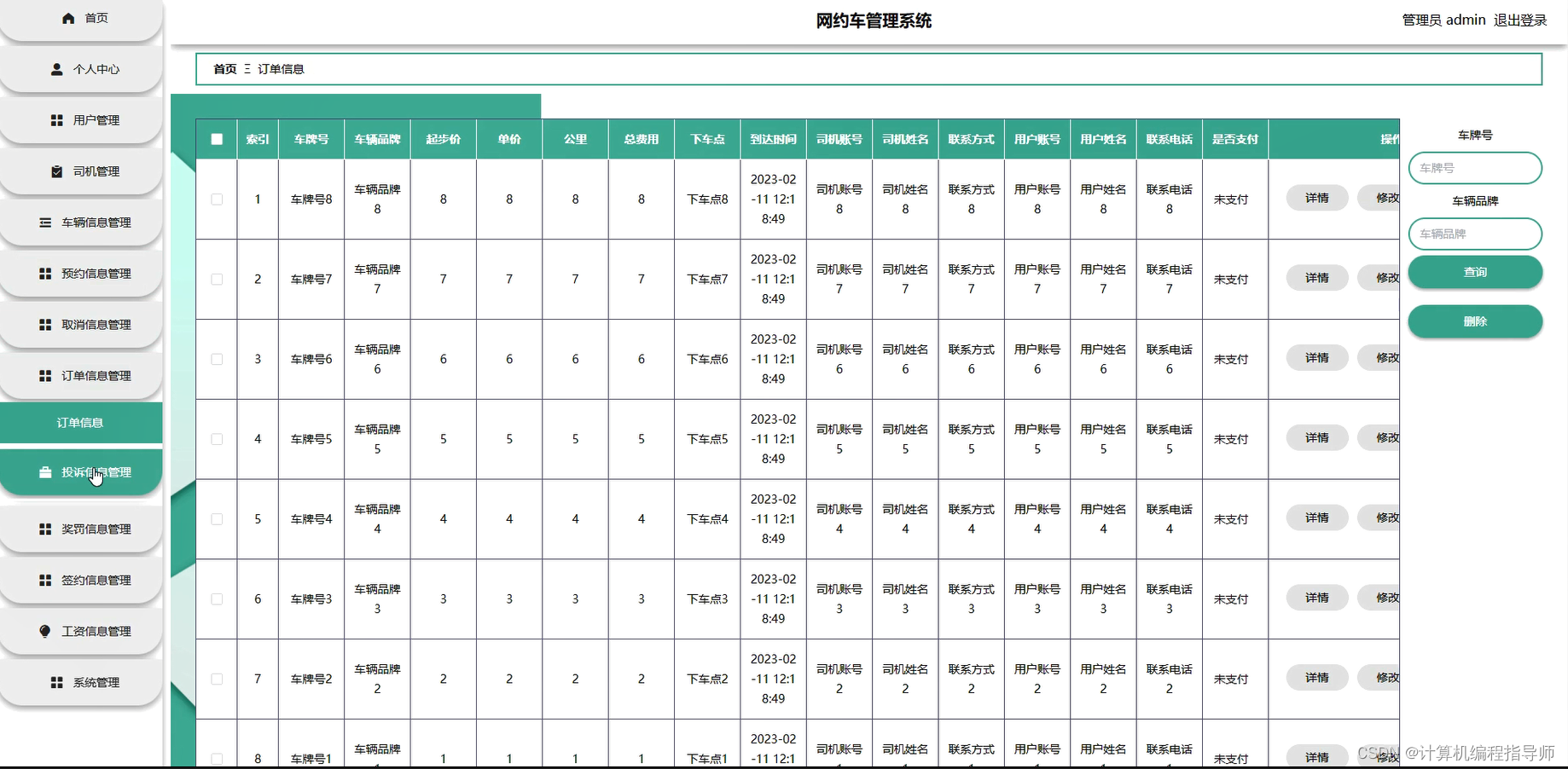Viewport: 1568px width, 769px height.
Task: Check the row checkbox for 车牌号5
Action: [217, 439]
